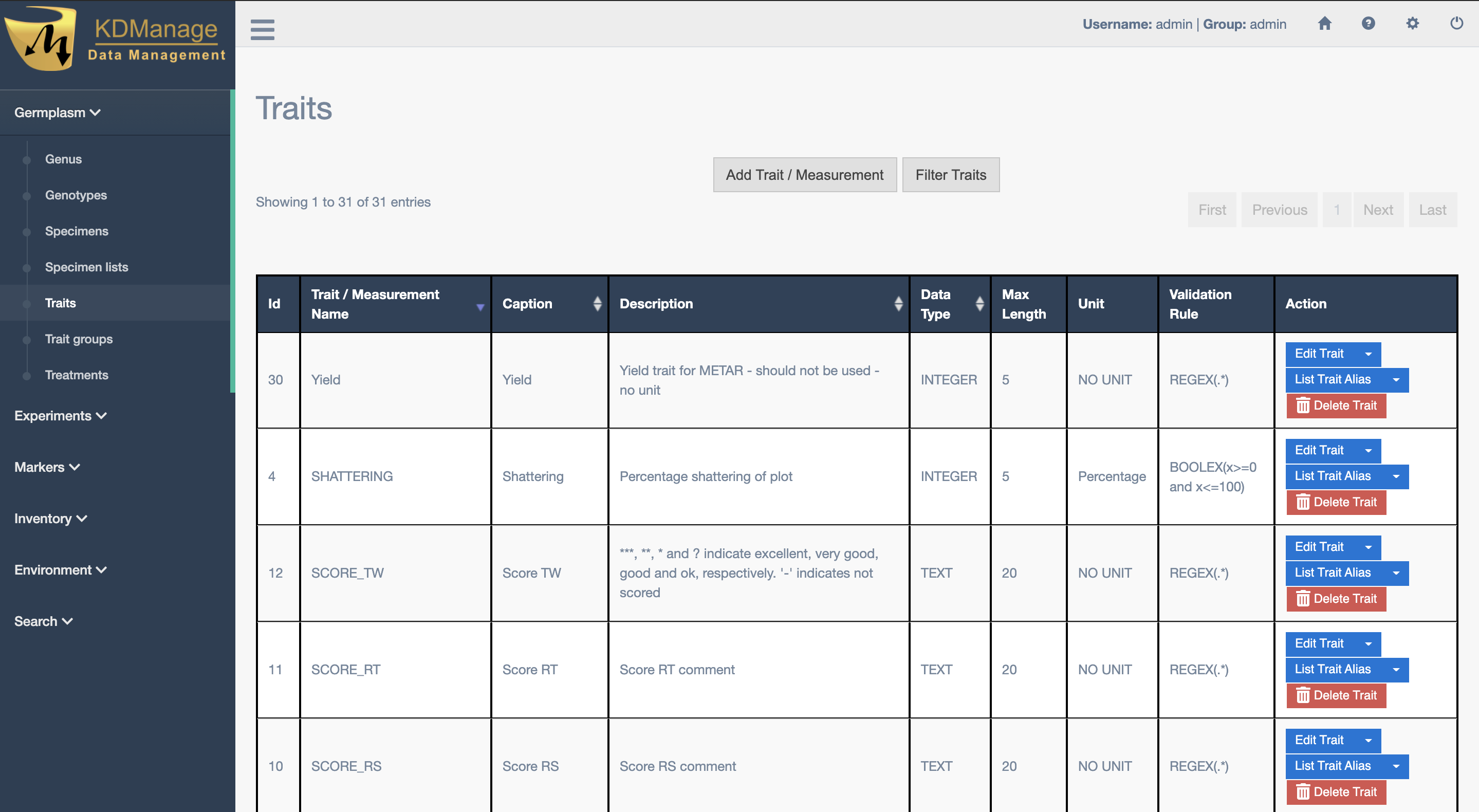Click the hamburger menu icon
Image resolution: width=1479 pixels, height=812 pixels.
(x=263, y=29)
